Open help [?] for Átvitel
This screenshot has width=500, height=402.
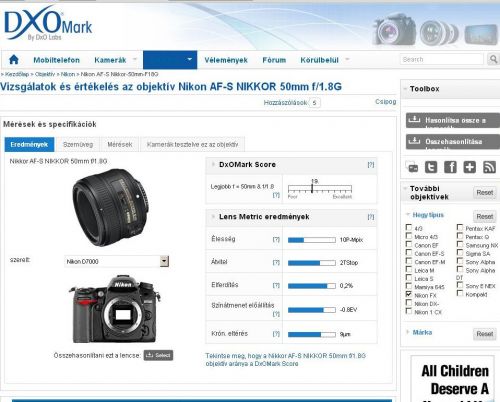[276, 262]
